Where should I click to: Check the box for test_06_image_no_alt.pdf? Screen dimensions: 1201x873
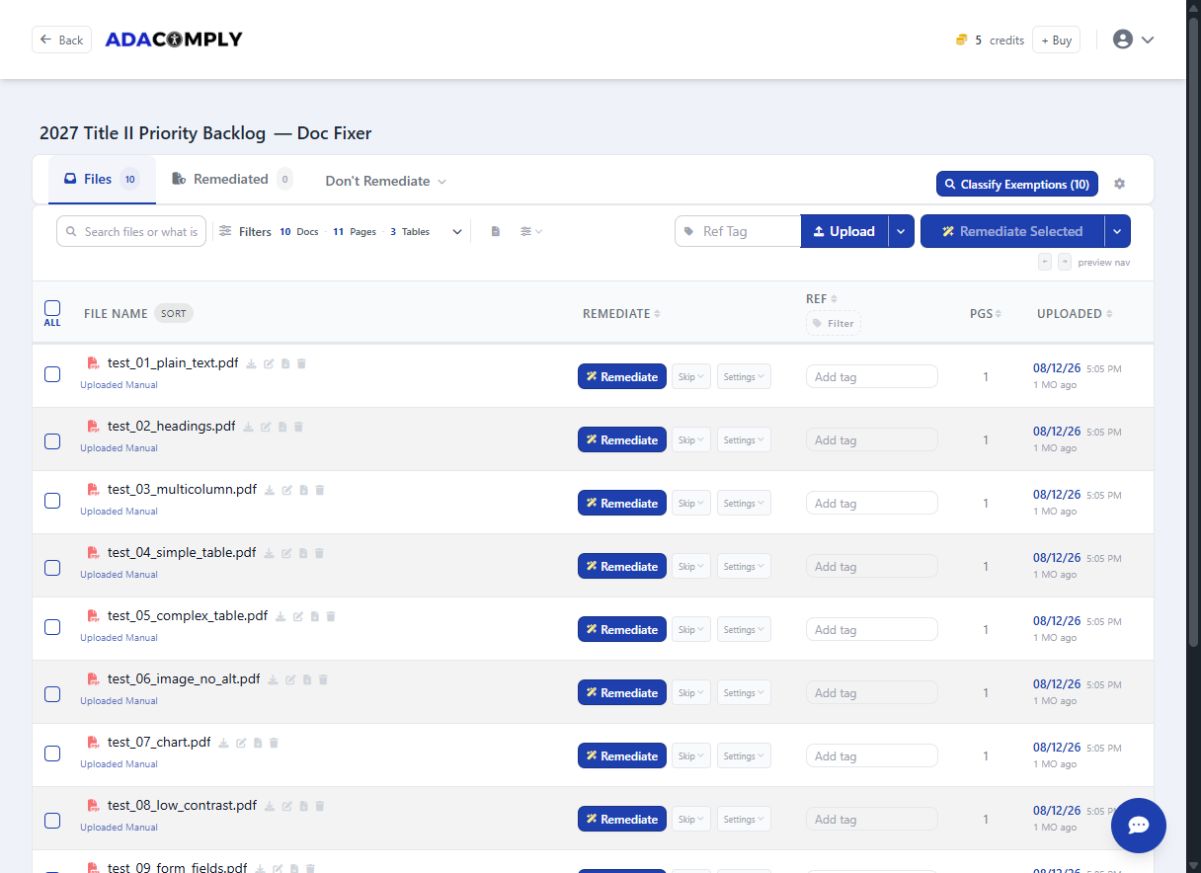[52, 693]
